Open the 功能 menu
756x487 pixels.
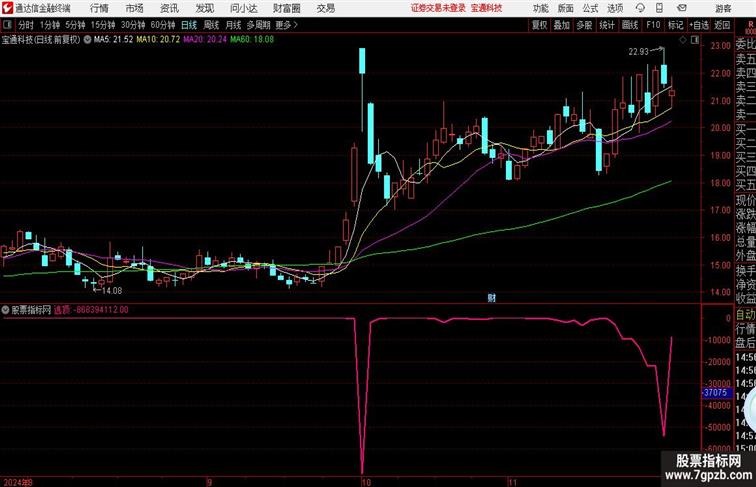point(540,8)
